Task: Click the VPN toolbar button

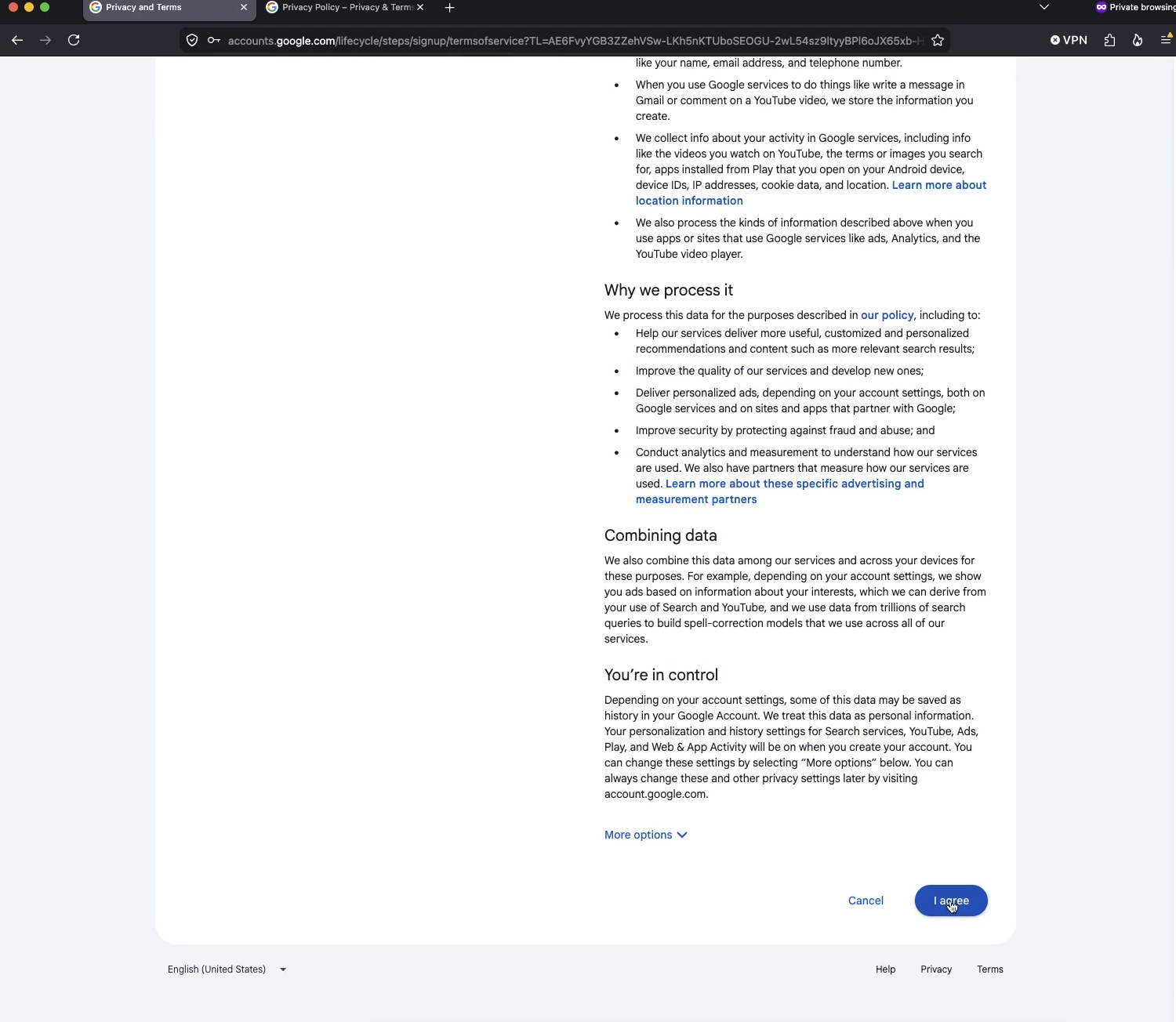Action: [1069, 40]
